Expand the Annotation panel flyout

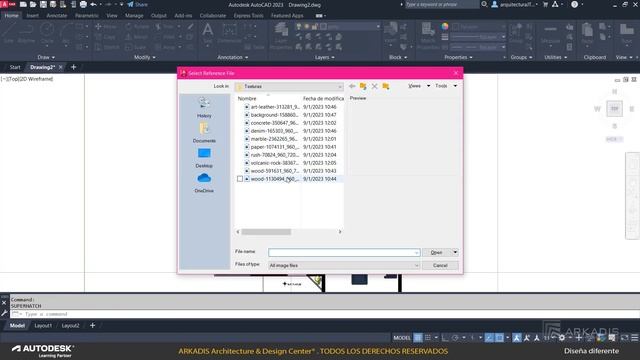[x=233, y=58]
